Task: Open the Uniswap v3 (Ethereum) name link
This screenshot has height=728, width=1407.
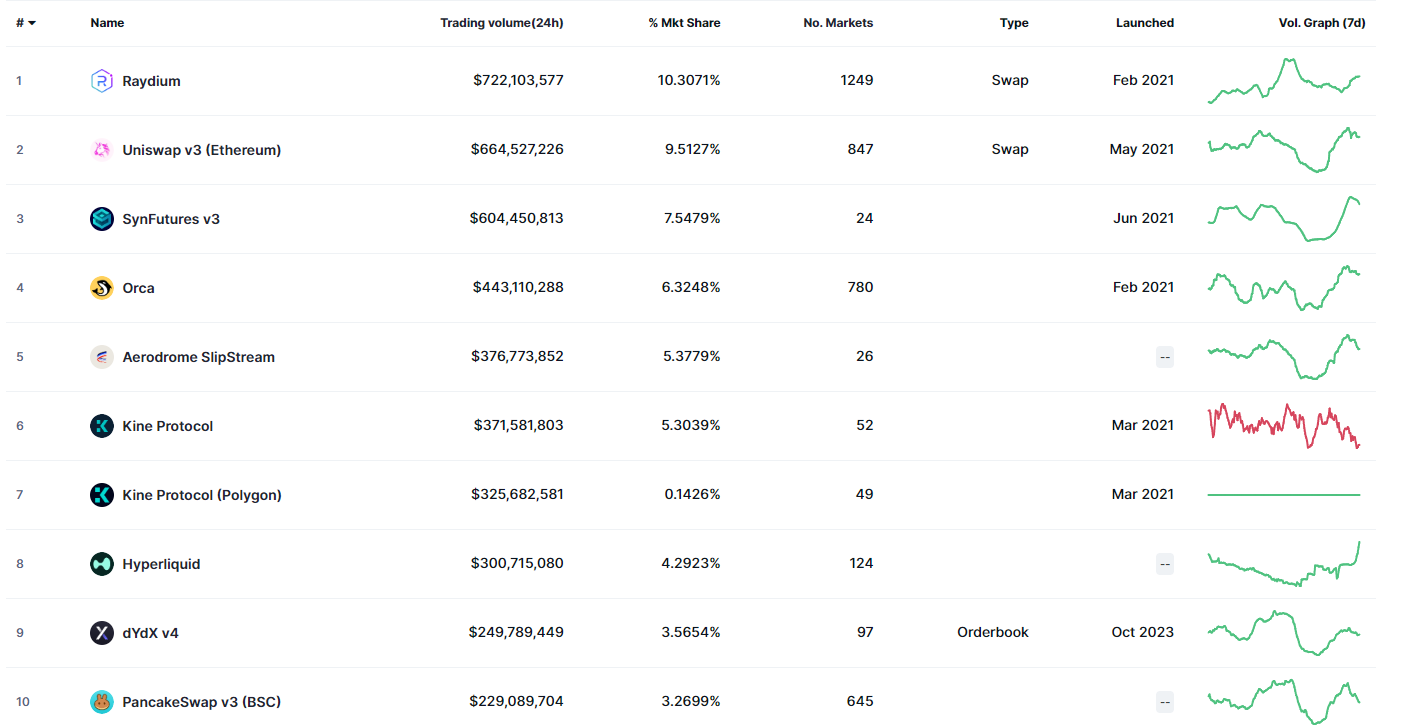Action: tap(202, 150)
